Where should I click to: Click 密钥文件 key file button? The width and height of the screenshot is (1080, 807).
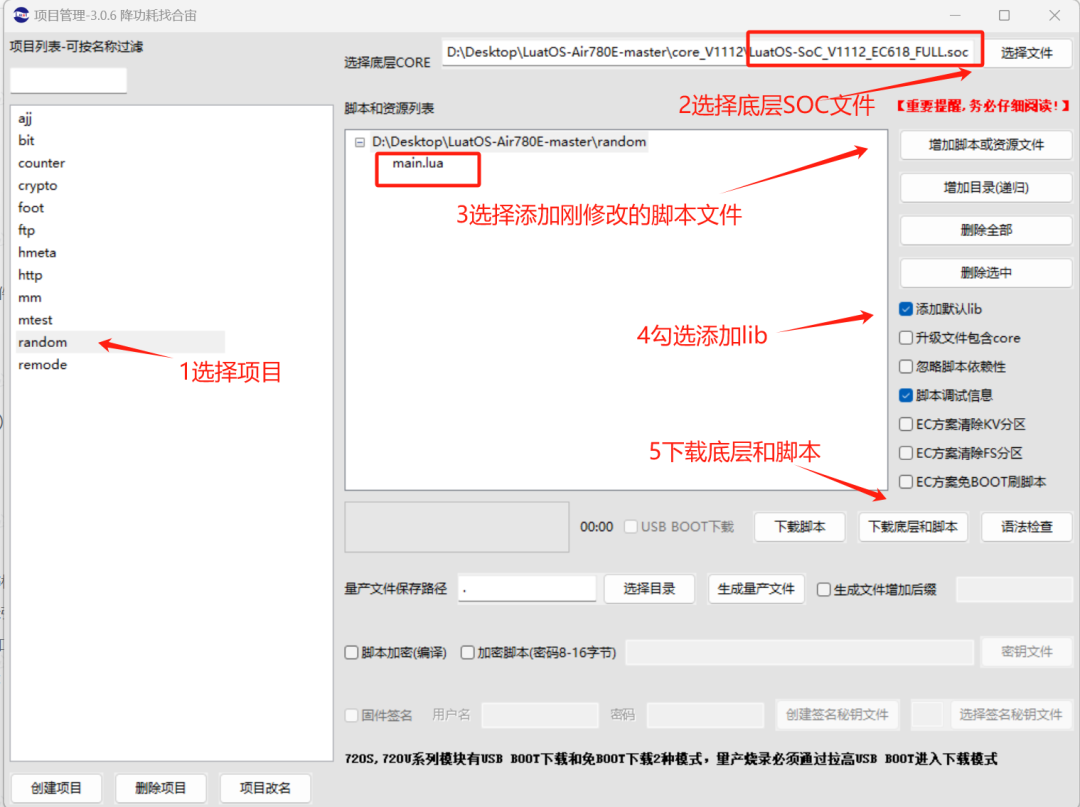click(1027, 652)
